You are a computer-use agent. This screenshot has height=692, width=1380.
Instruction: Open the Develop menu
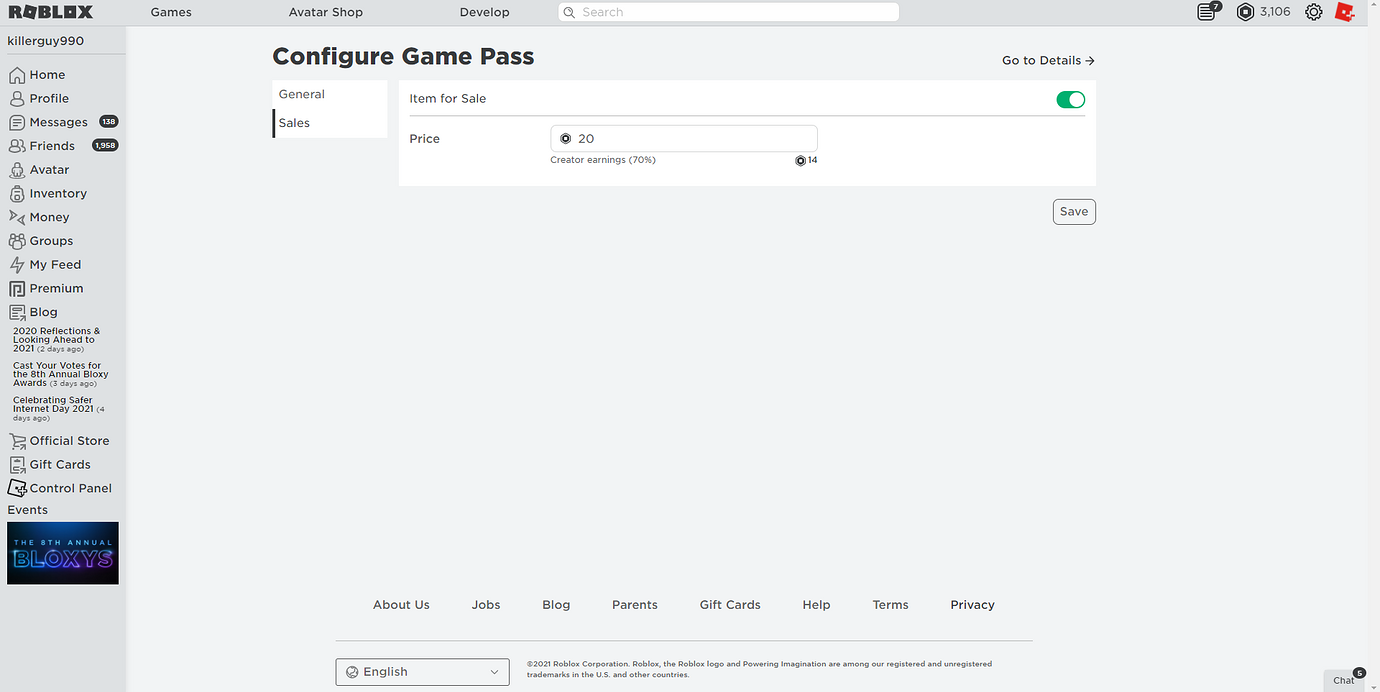click(485, 12)
